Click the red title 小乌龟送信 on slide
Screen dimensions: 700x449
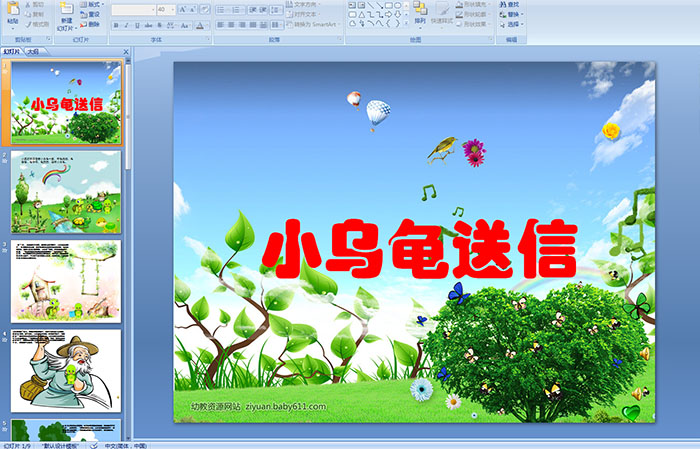[x=420, y=249]
